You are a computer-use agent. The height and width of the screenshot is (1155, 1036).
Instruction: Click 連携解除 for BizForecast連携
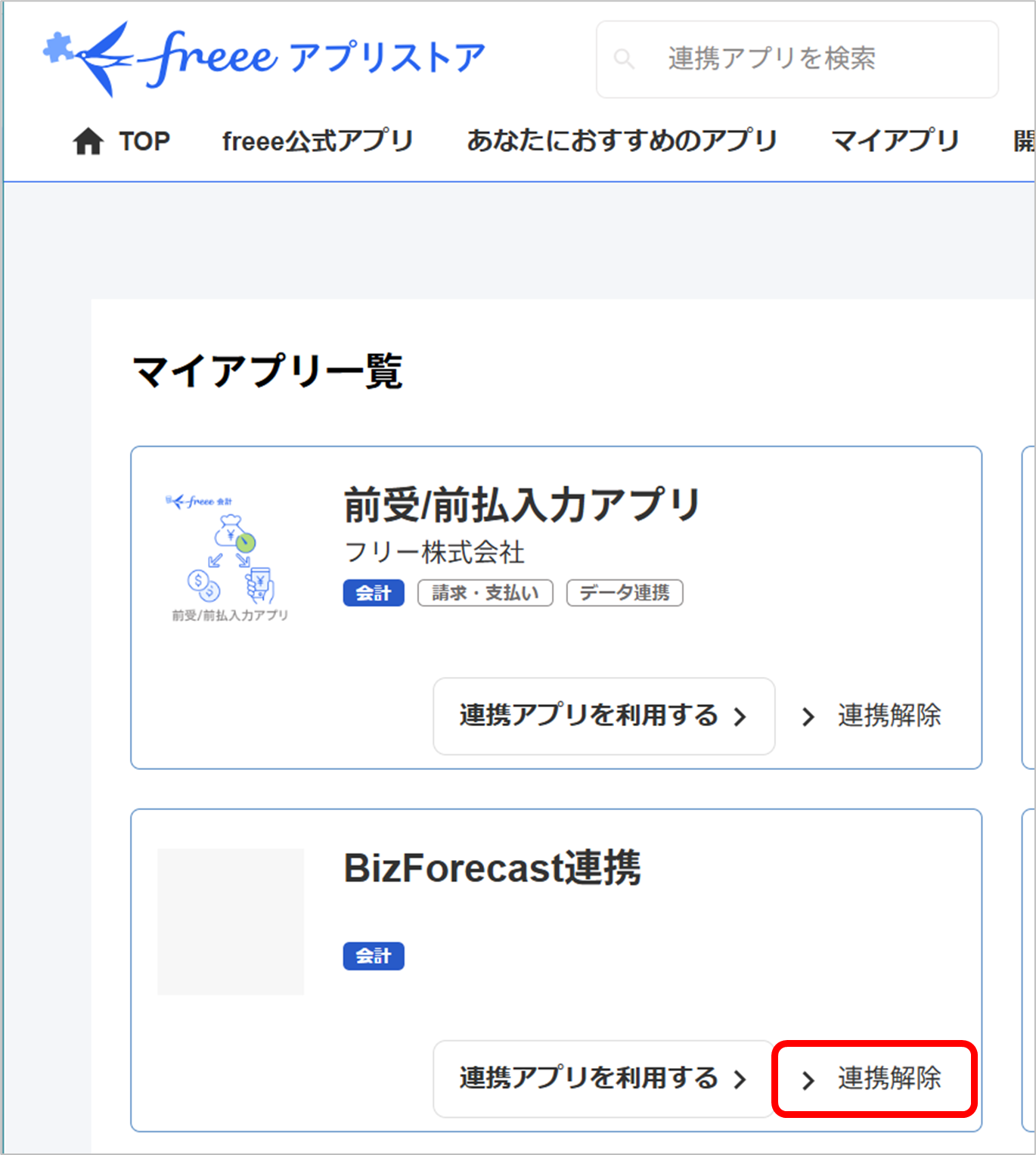pos(872,1079)
